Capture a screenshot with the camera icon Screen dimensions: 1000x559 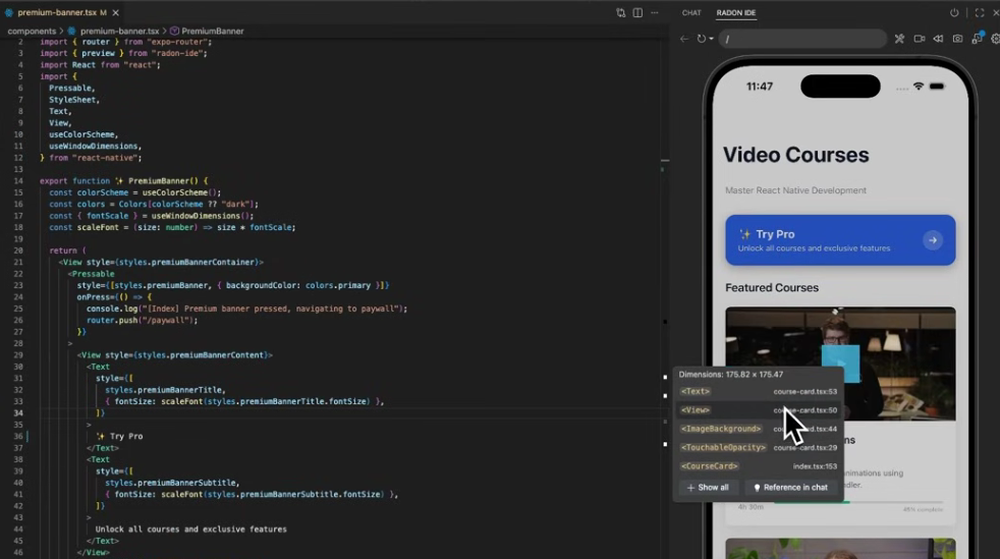pos(957,39)
